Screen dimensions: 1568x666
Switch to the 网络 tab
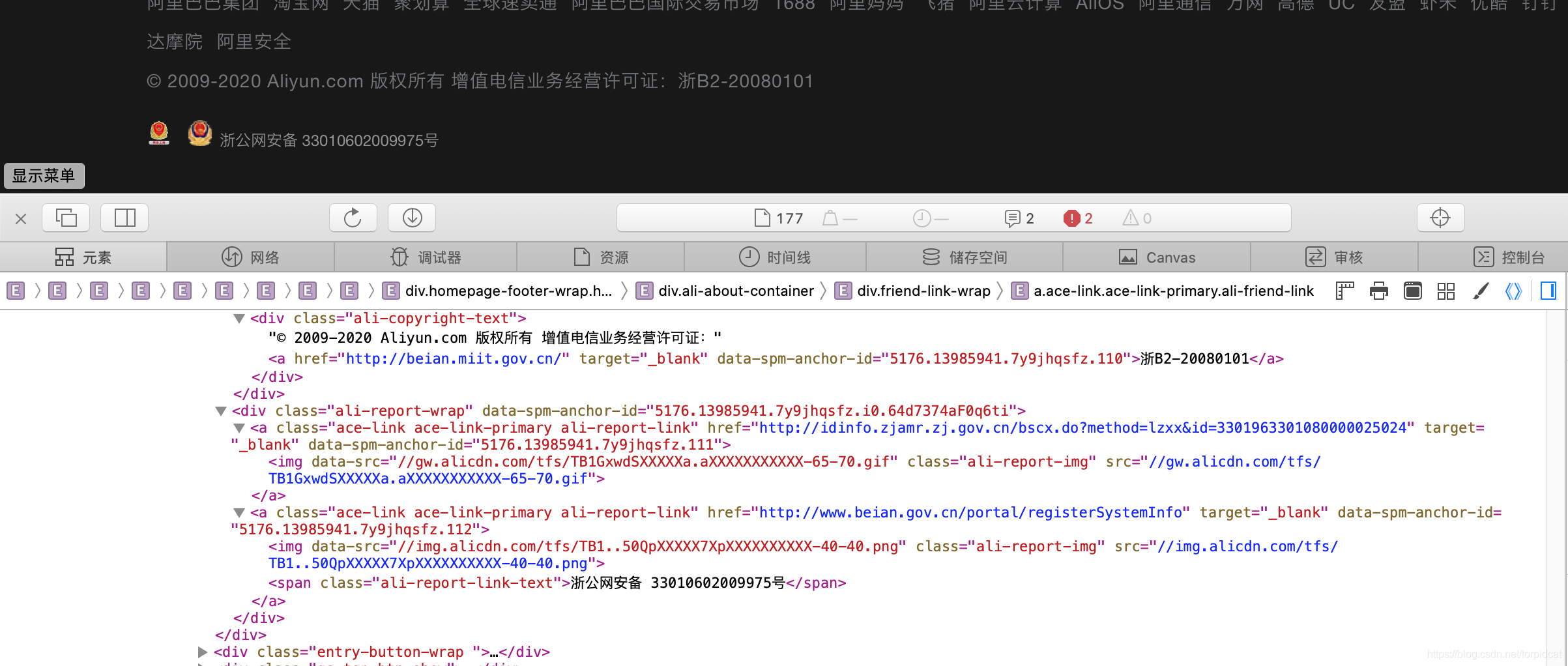click(251, 257)
